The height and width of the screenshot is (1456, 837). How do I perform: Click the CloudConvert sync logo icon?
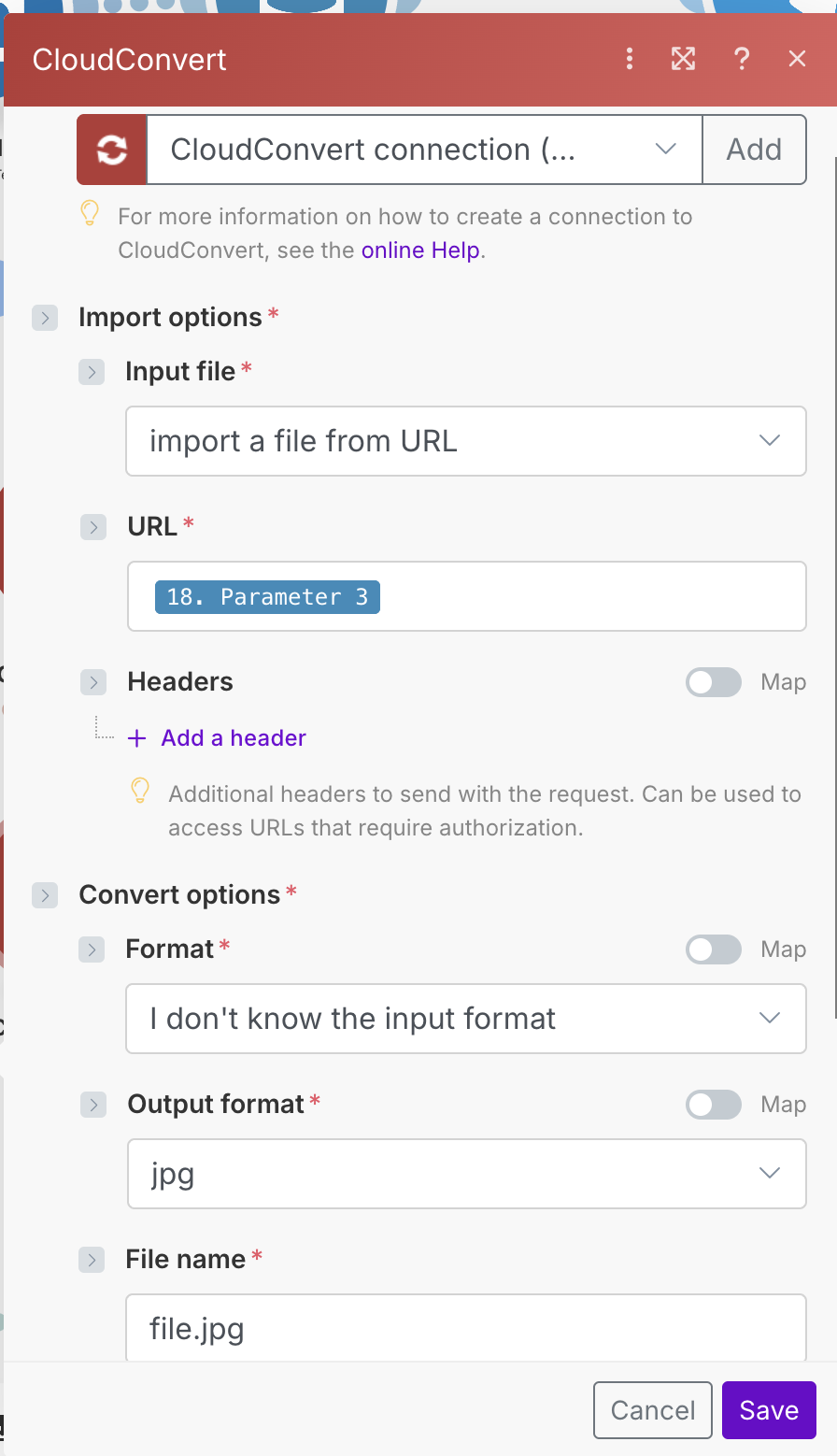point(112,150)
